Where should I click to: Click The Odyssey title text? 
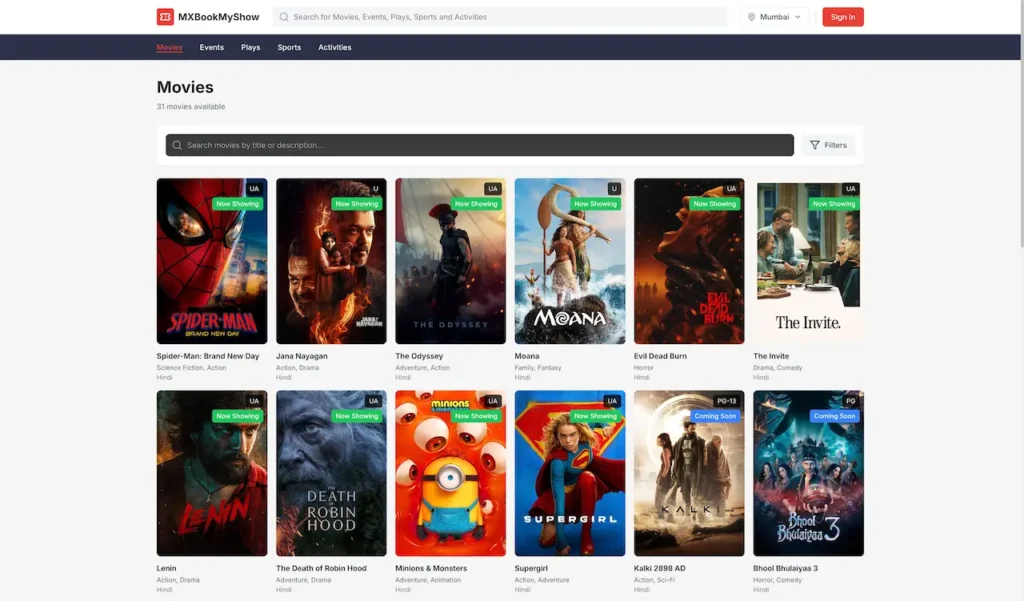419,356
